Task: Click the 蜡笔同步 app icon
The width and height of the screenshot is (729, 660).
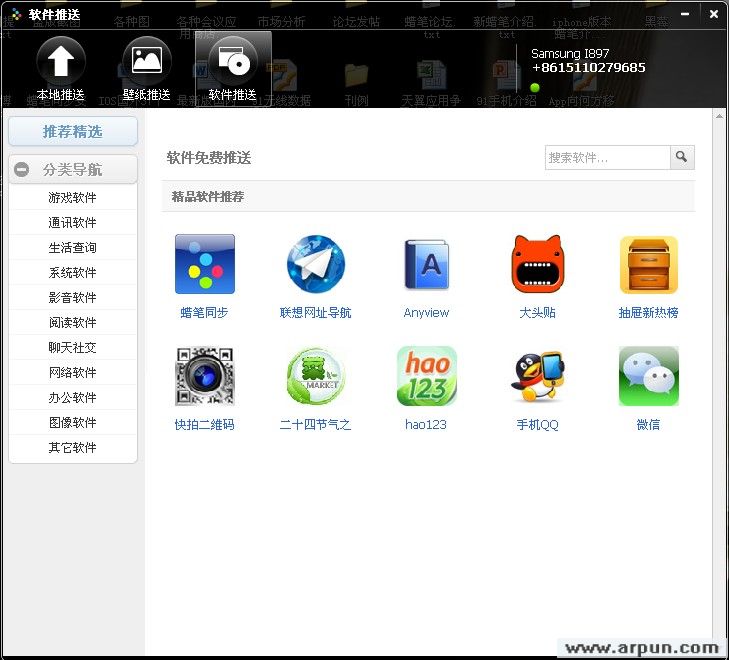Action: [205, 264]
